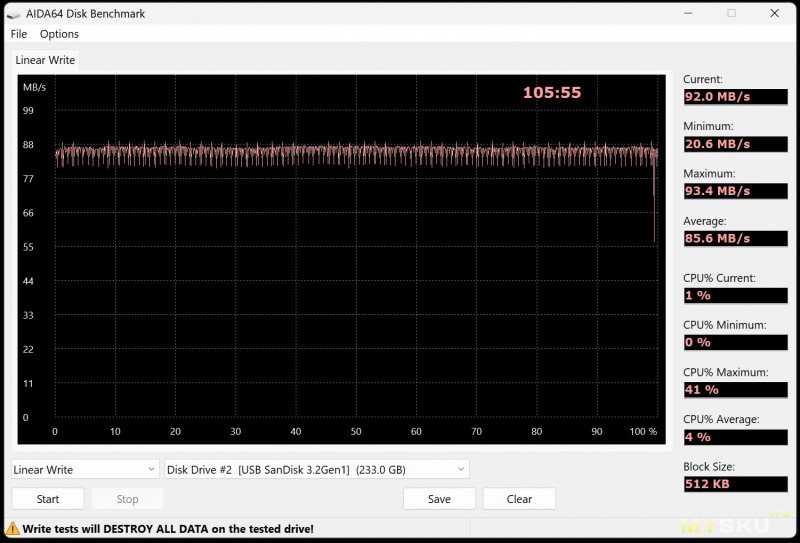
Task: Click the elapsed time 105:55 in graph
Action: click(x=552, y=92)
